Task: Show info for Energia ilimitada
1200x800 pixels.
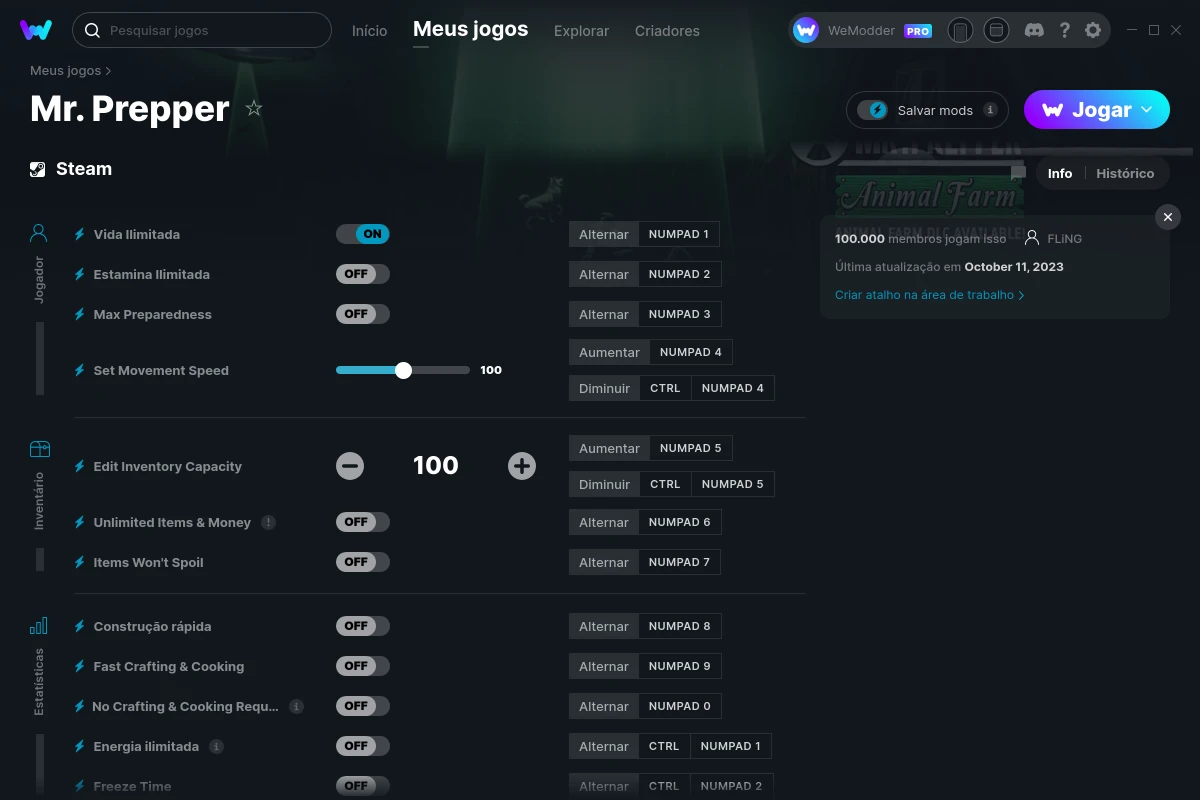Action: point(216,746)
